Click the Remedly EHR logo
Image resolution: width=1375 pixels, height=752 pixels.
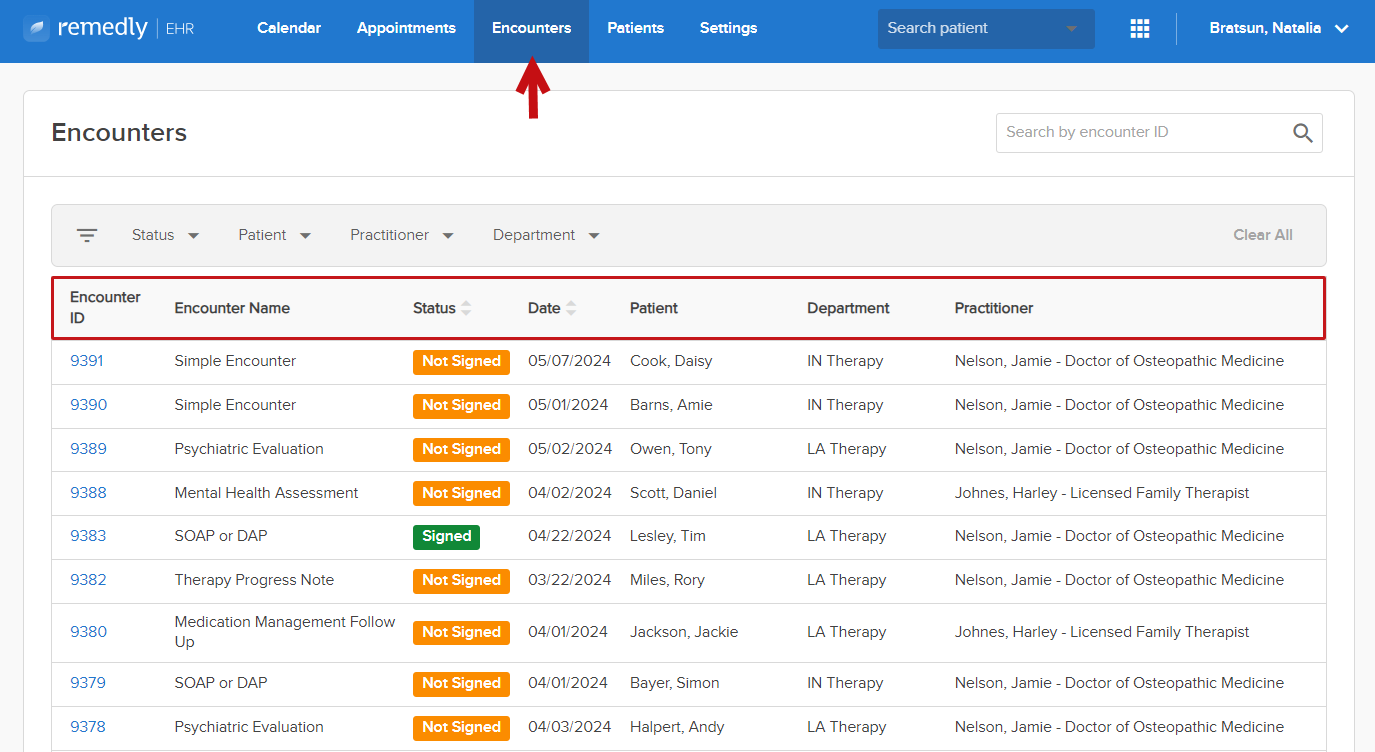click(108, 28)
